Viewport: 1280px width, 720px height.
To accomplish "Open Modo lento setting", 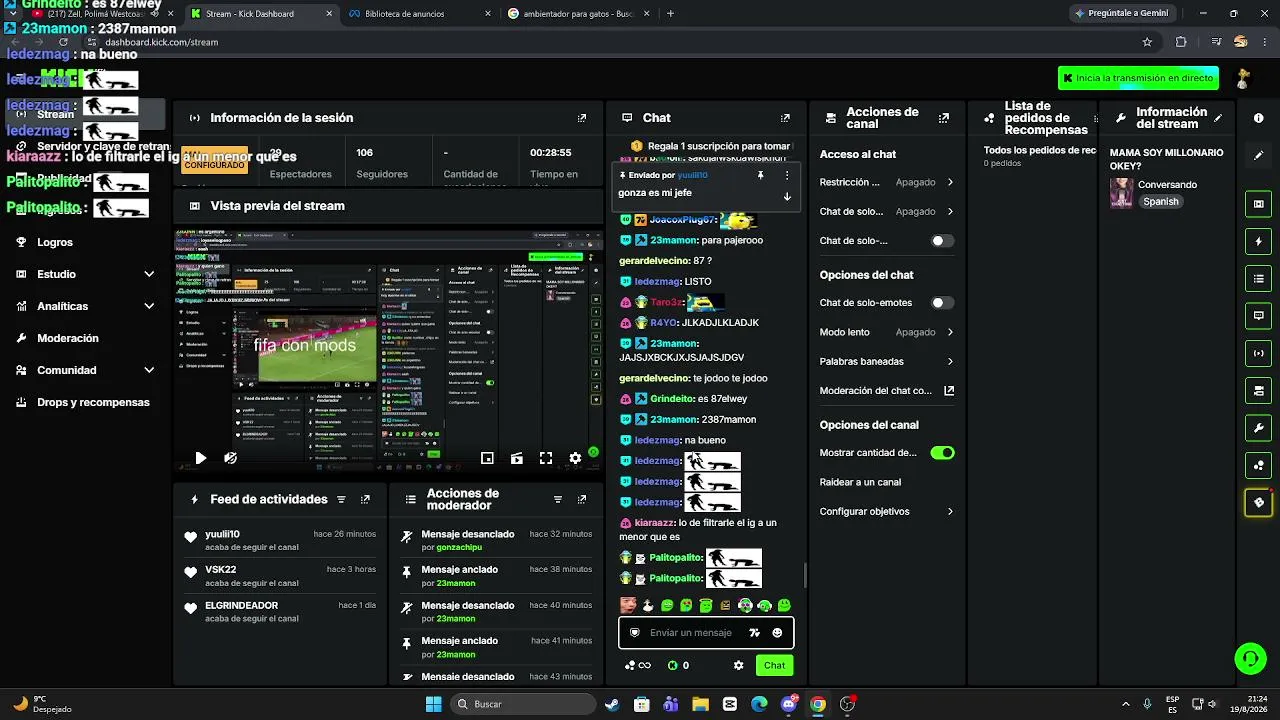I will click(887, 332).
